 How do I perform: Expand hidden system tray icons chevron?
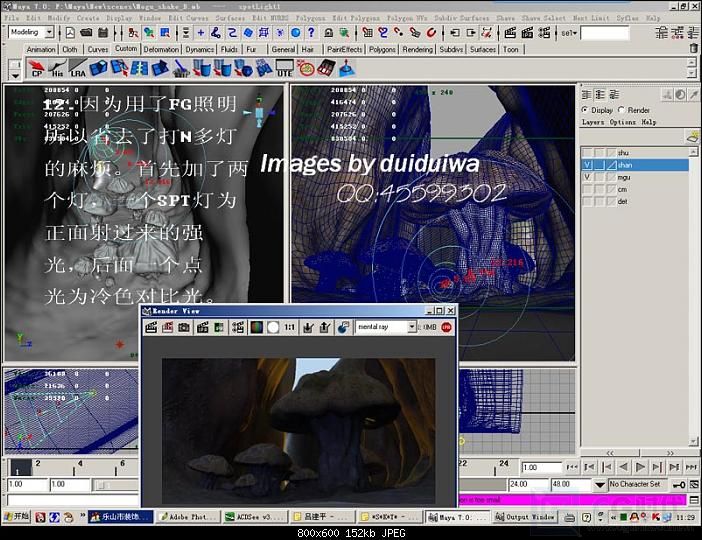(x=613, y=517)
